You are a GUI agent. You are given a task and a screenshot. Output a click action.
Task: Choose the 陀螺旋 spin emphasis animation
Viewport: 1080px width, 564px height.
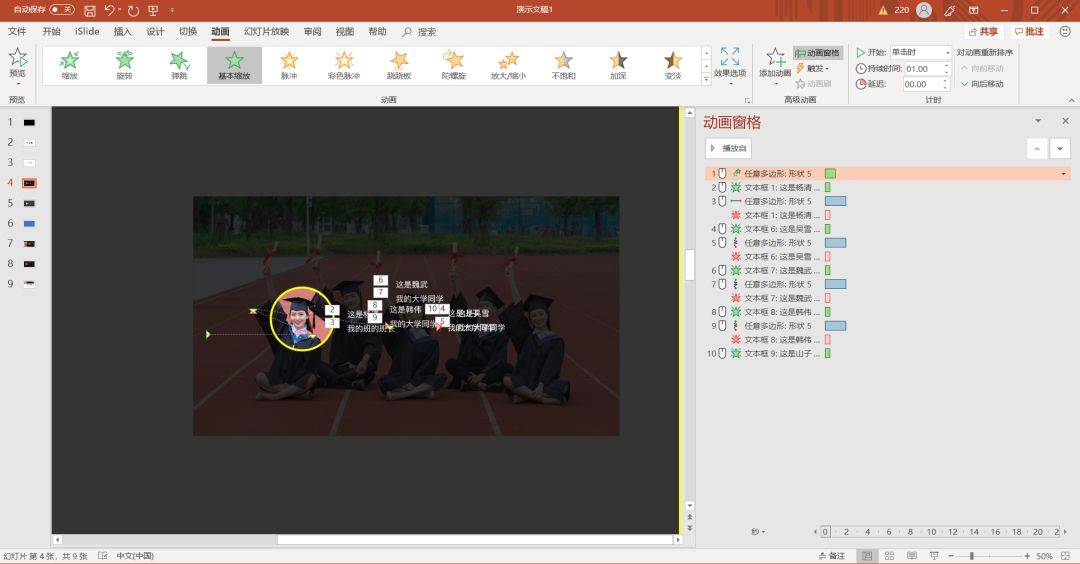pos(453,65)
